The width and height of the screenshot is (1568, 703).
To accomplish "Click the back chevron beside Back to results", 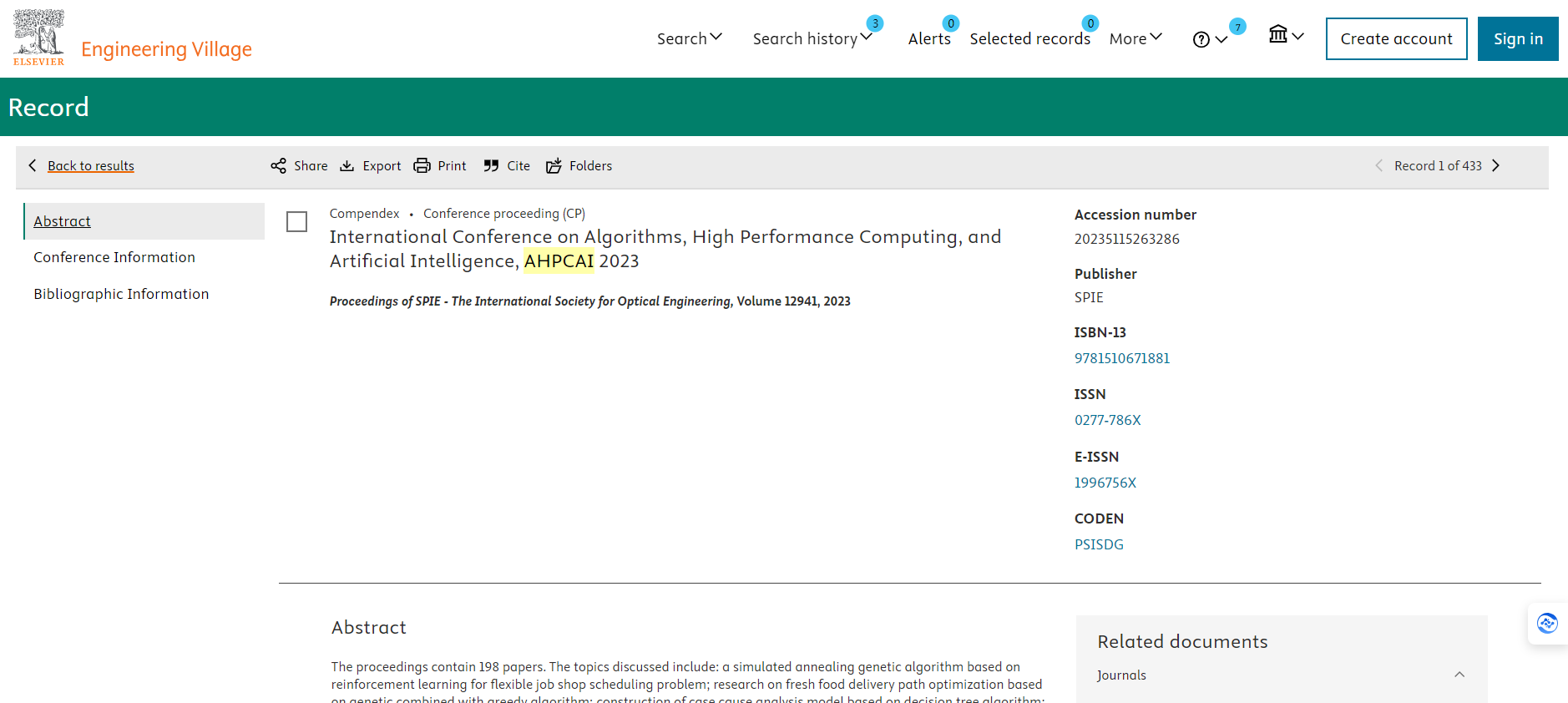I will coord(33,165).
